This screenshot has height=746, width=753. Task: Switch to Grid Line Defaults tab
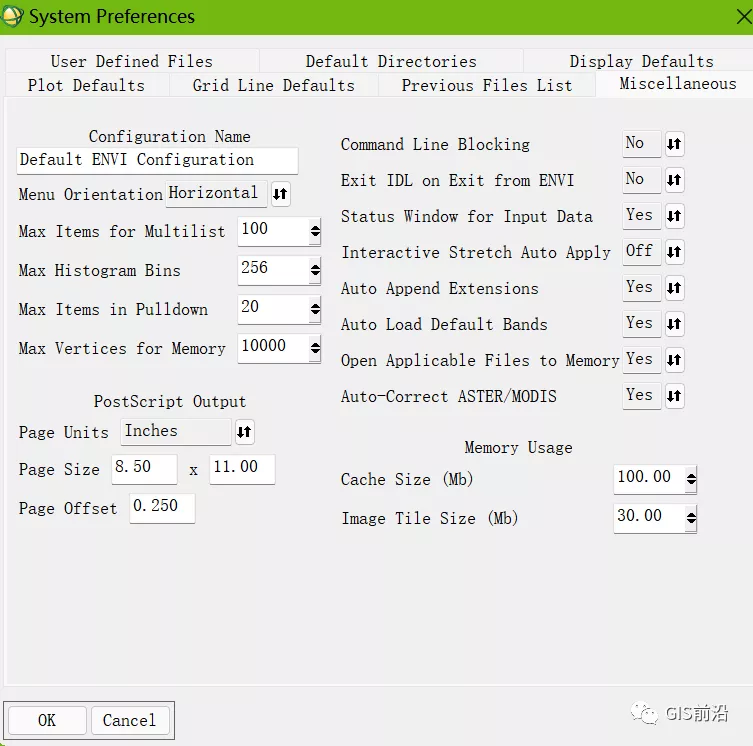point(274,86)
